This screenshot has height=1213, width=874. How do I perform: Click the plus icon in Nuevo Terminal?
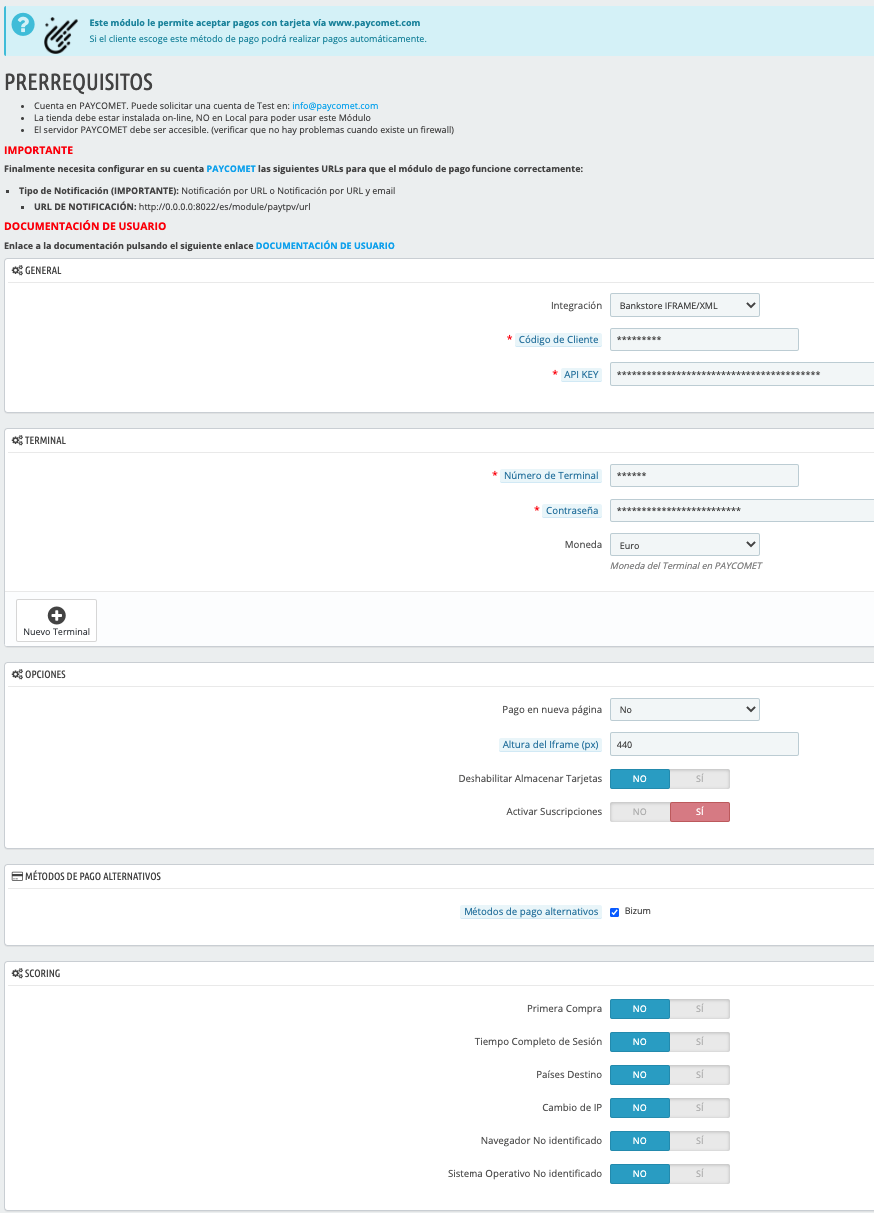[57, 616]
